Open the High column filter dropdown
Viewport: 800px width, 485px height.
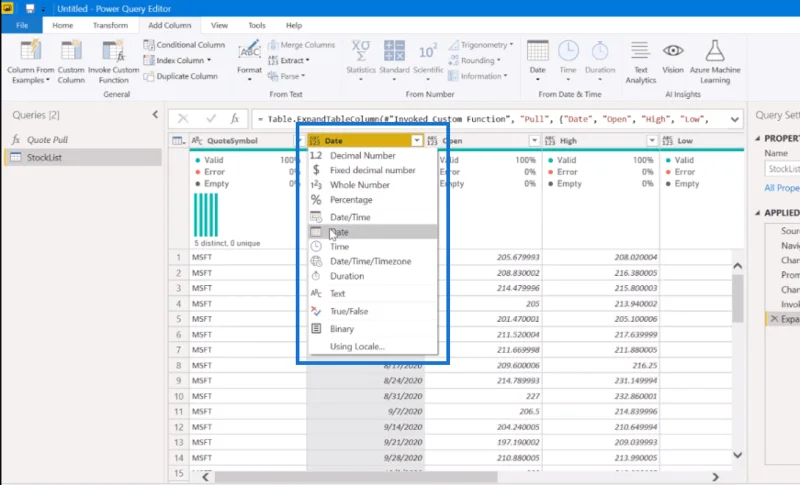[x=652, y=141]
